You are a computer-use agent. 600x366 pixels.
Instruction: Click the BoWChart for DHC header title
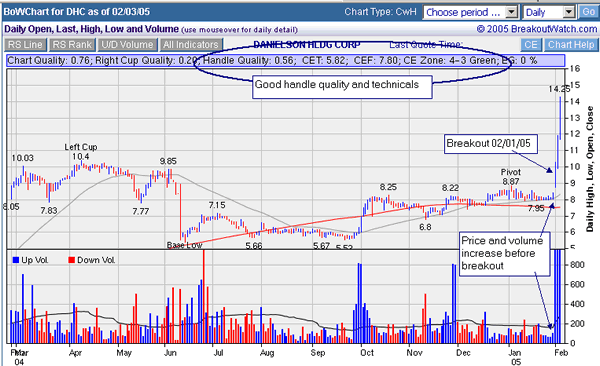pos(77,11)
